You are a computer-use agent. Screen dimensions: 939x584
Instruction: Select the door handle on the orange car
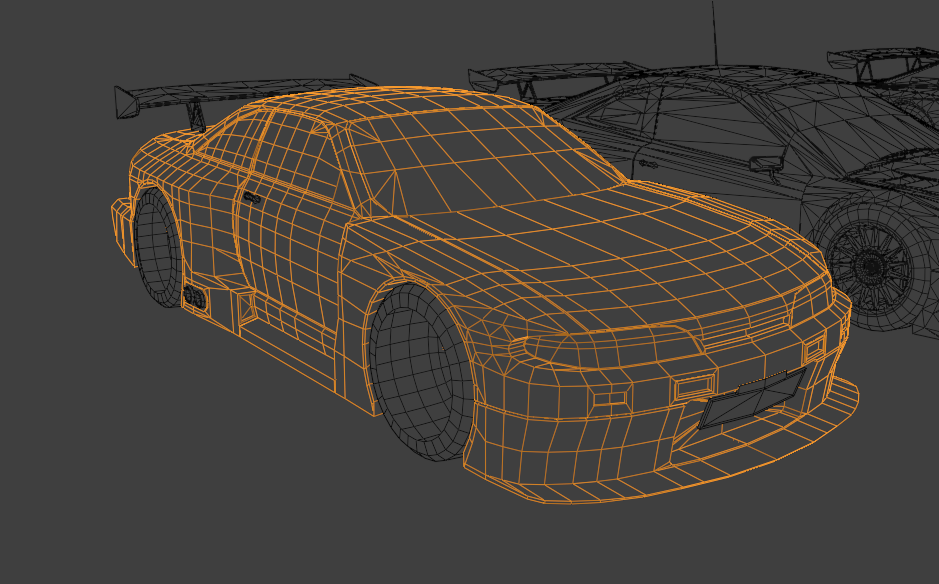252,198
